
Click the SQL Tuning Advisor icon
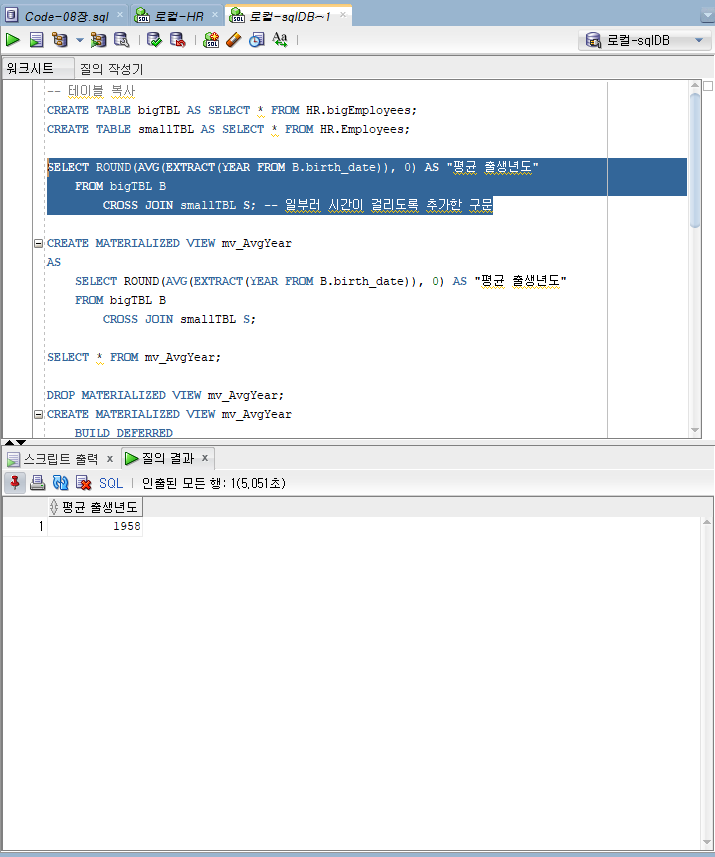click(x=121, y=39)
